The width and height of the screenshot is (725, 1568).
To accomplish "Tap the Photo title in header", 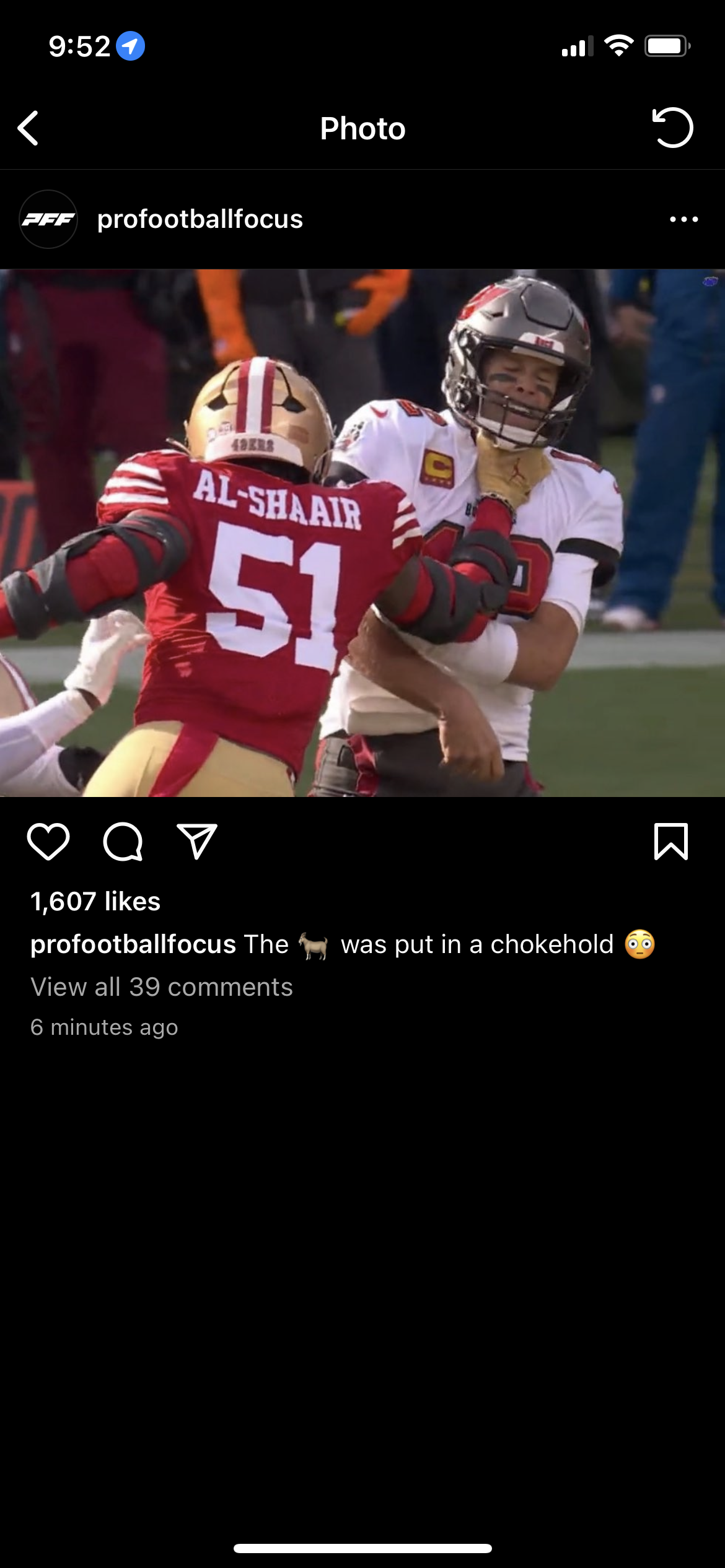I will pyautogui.click(x=362, y=128).
